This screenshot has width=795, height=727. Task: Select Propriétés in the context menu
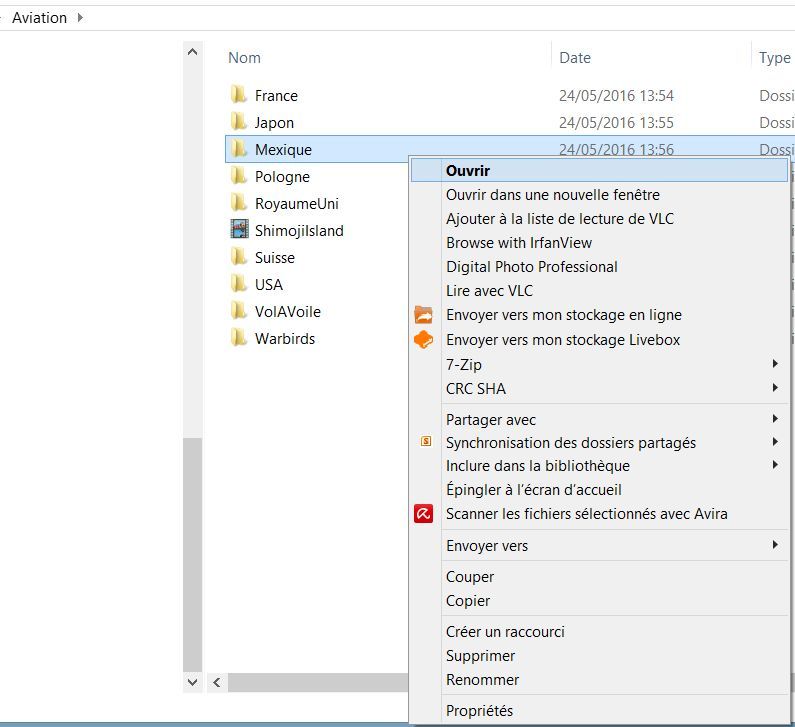pyautogui.click(x=479, y=711)
